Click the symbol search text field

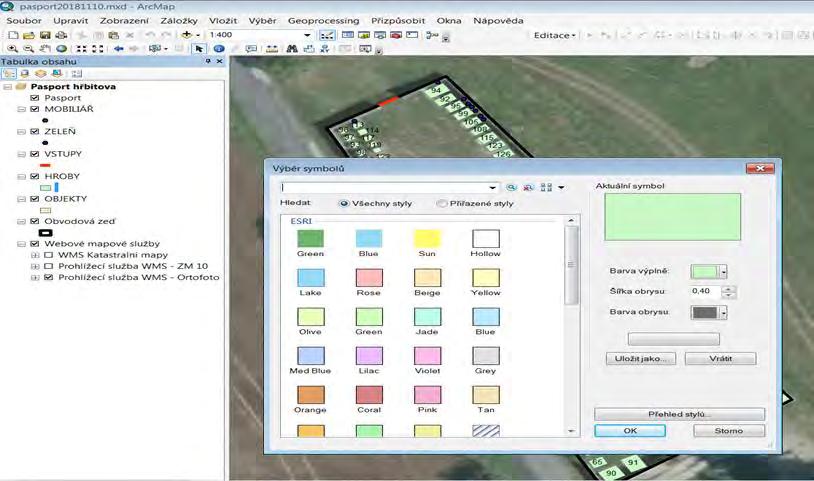point(384,187)
